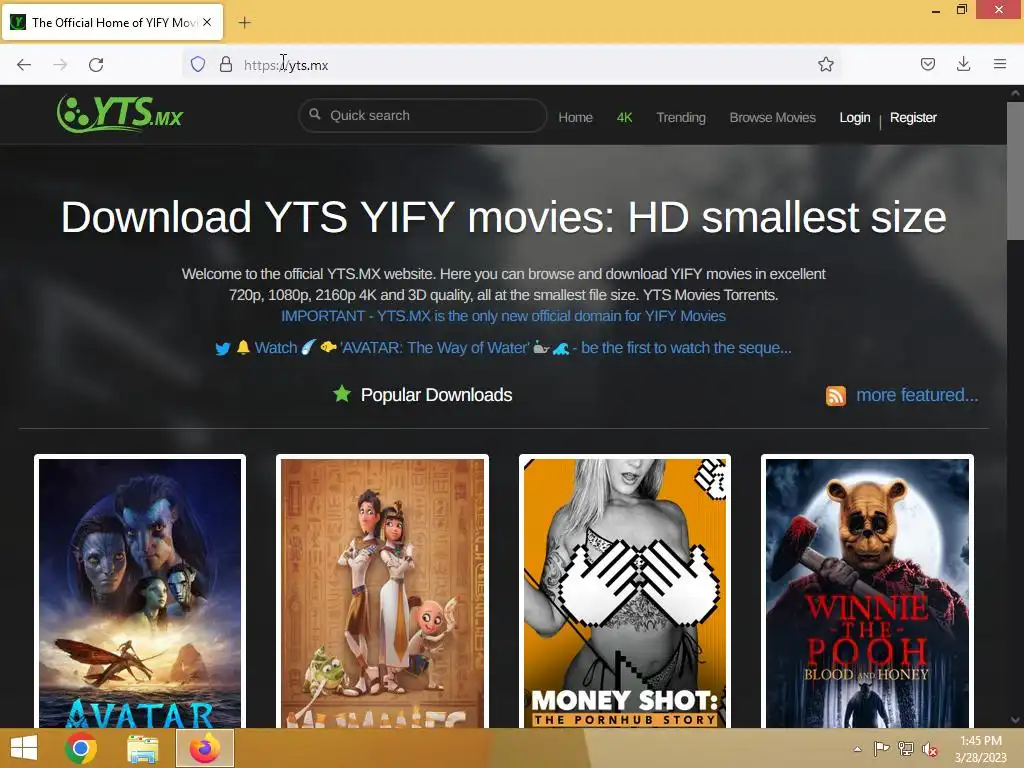Select the Official Home of YIFY tab
This screenshot has width=1024, height=768.
112,22
